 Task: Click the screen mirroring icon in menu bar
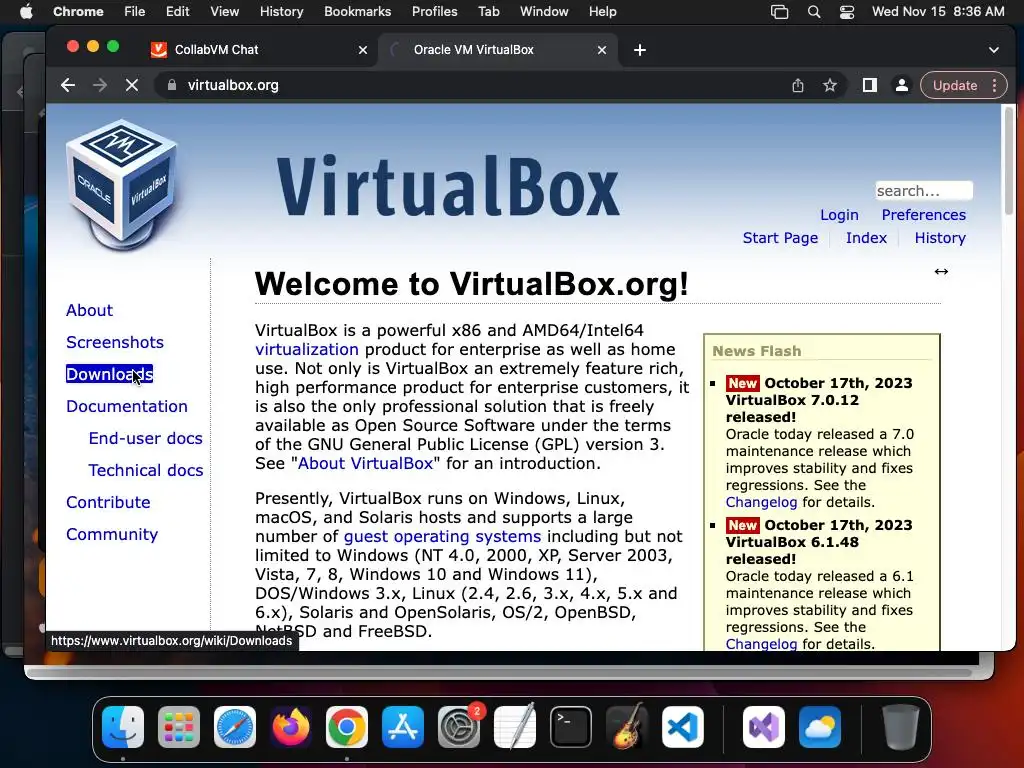(x=780, y=12)
